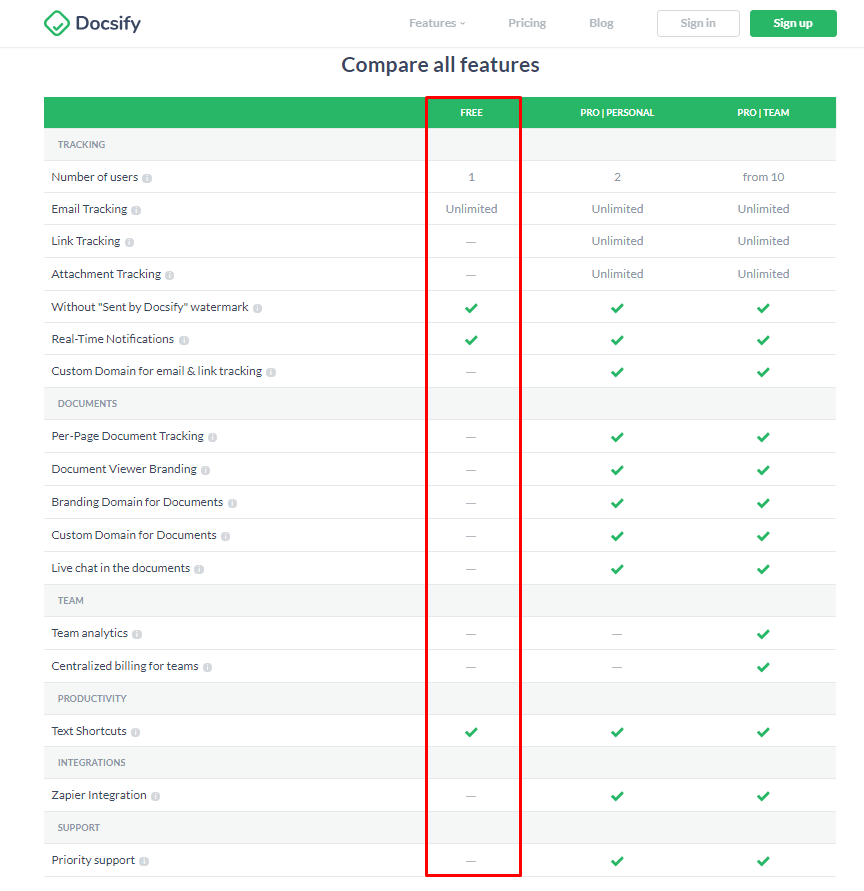Click info icon next to Text Shortcuts
The width and height of the screenshot is (864, 891).
[135, 732]
